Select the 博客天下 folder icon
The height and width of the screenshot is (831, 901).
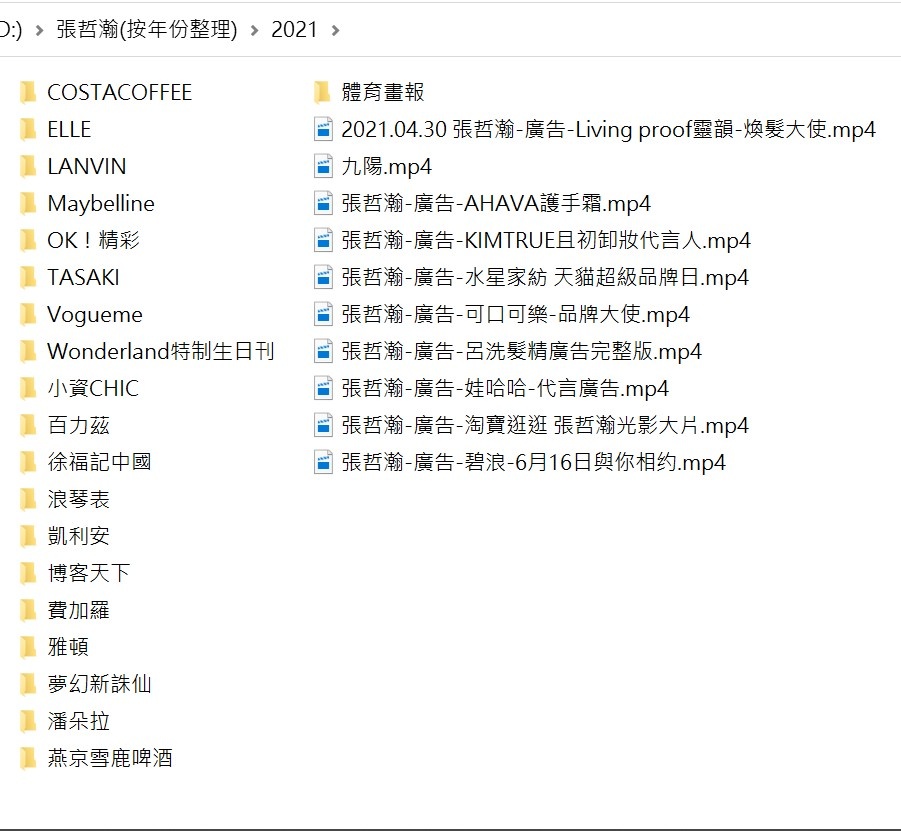pyautogui.click(x=28, y=573)
